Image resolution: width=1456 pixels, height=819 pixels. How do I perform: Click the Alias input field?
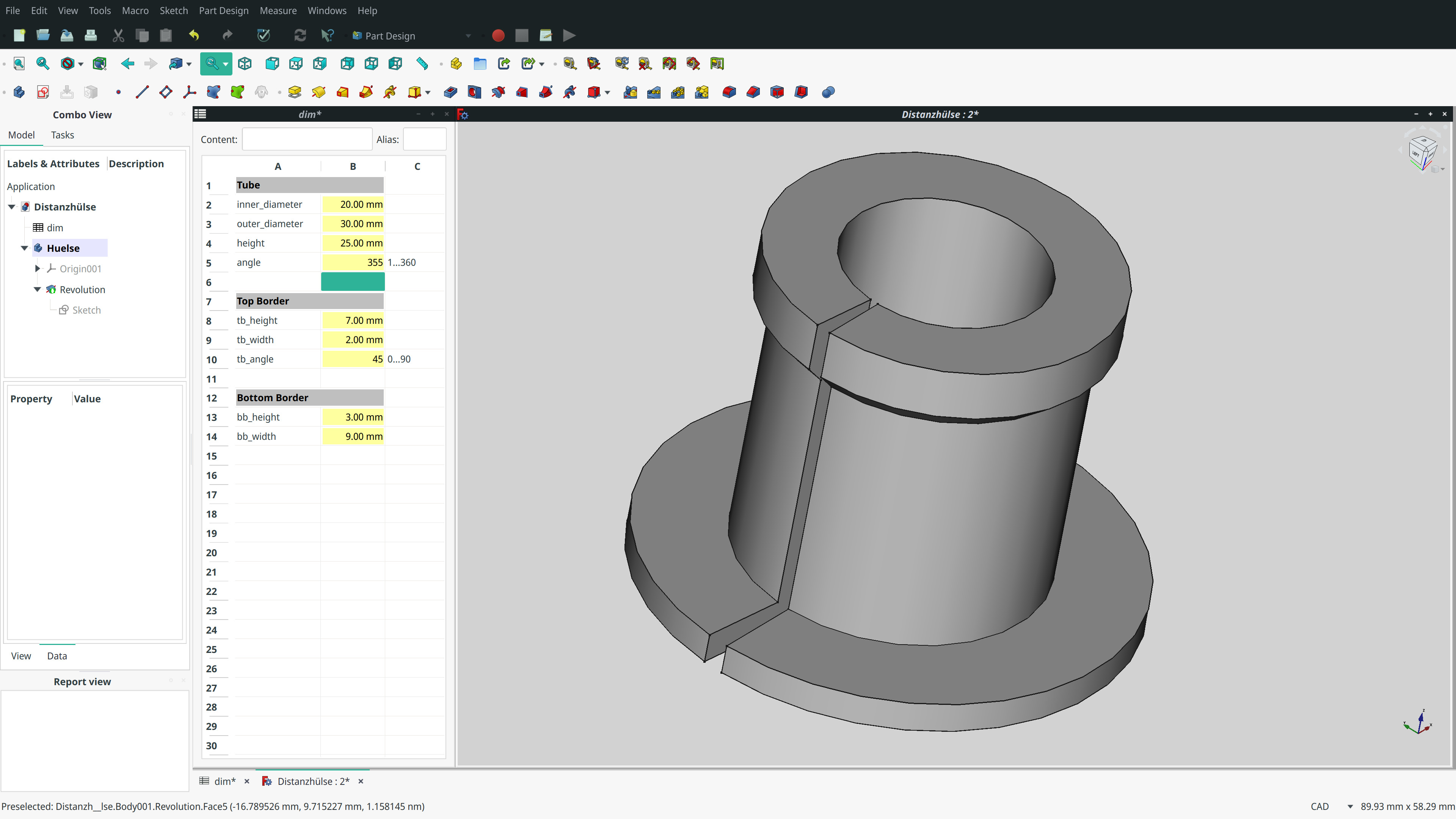coord(425,139)
